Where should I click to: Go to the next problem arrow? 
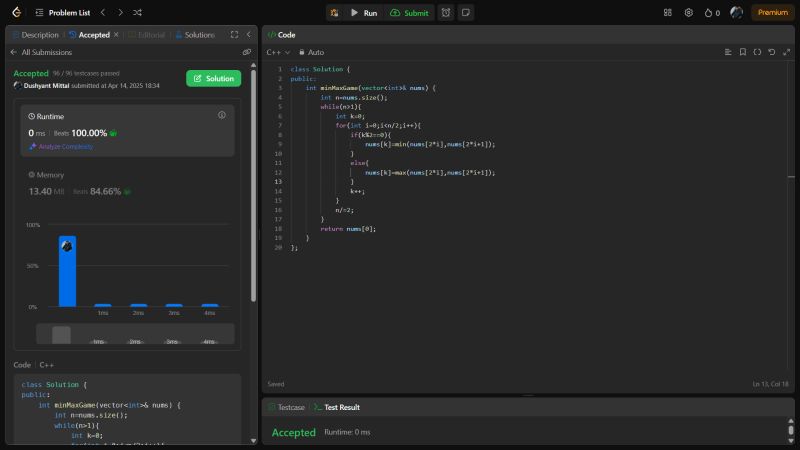[x=120, y=12]
